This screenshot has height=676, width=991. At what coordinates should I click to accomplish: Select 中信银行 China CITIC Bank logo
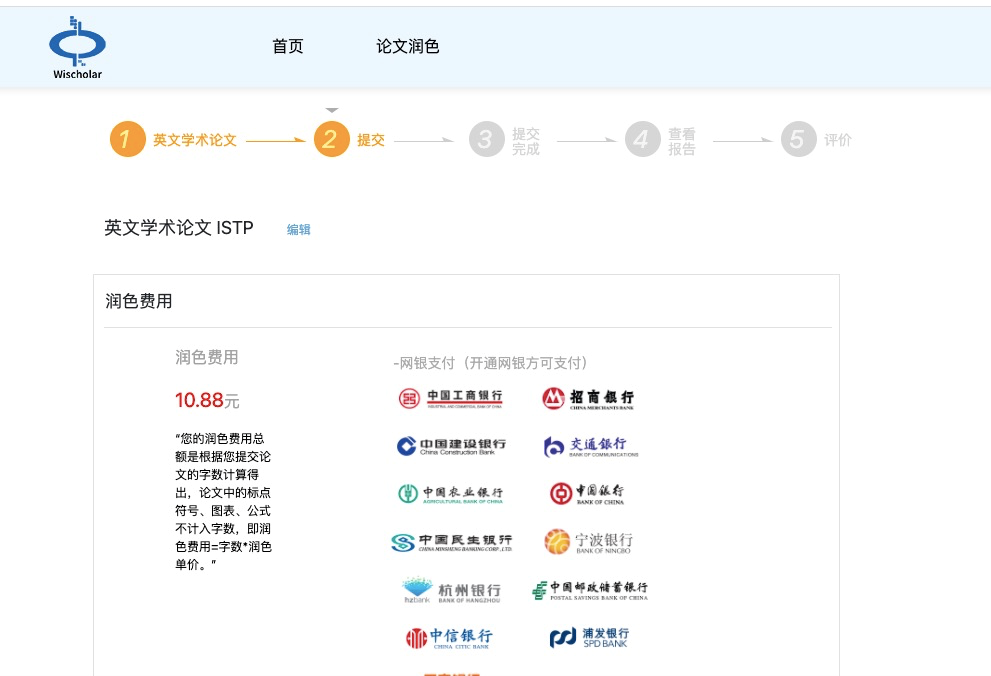[449, 637]
